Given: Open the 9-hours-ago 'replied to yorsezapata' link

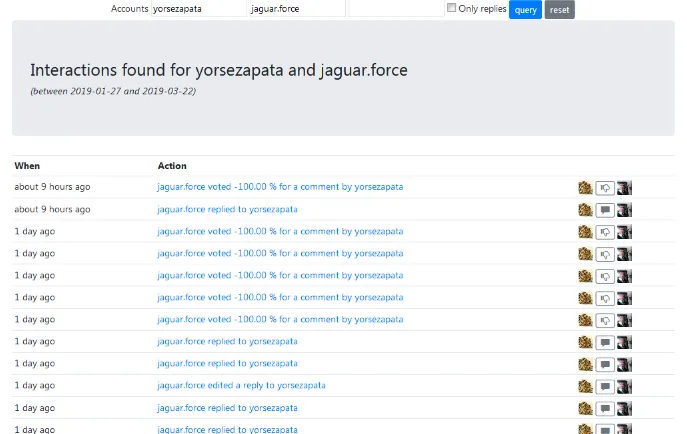Looking at the screenshot, I should click(x=227, y=209).
